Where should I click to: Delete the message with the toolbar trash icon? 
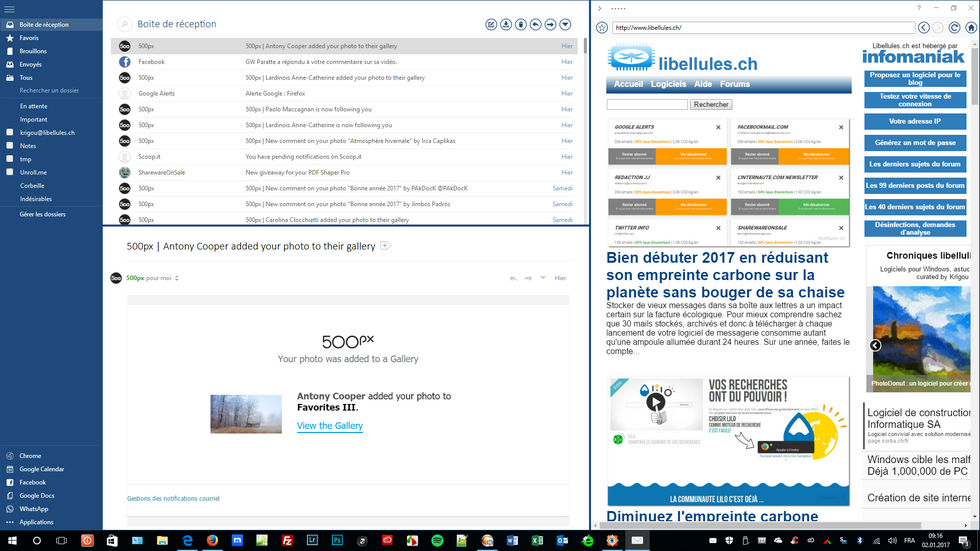coord(521,24)
